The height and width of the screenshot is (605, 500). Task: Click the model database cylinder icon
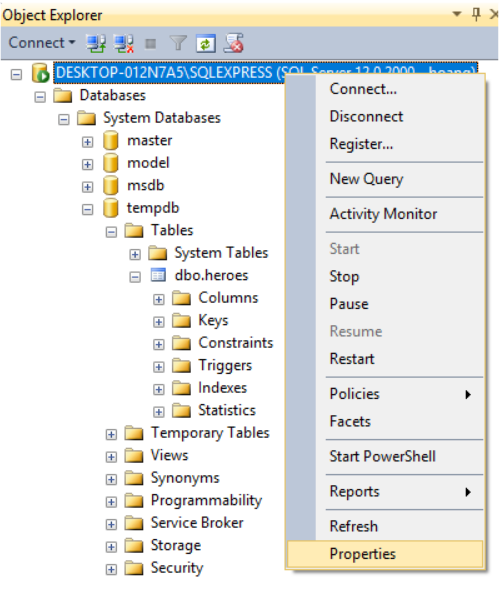tap(111, 163)
